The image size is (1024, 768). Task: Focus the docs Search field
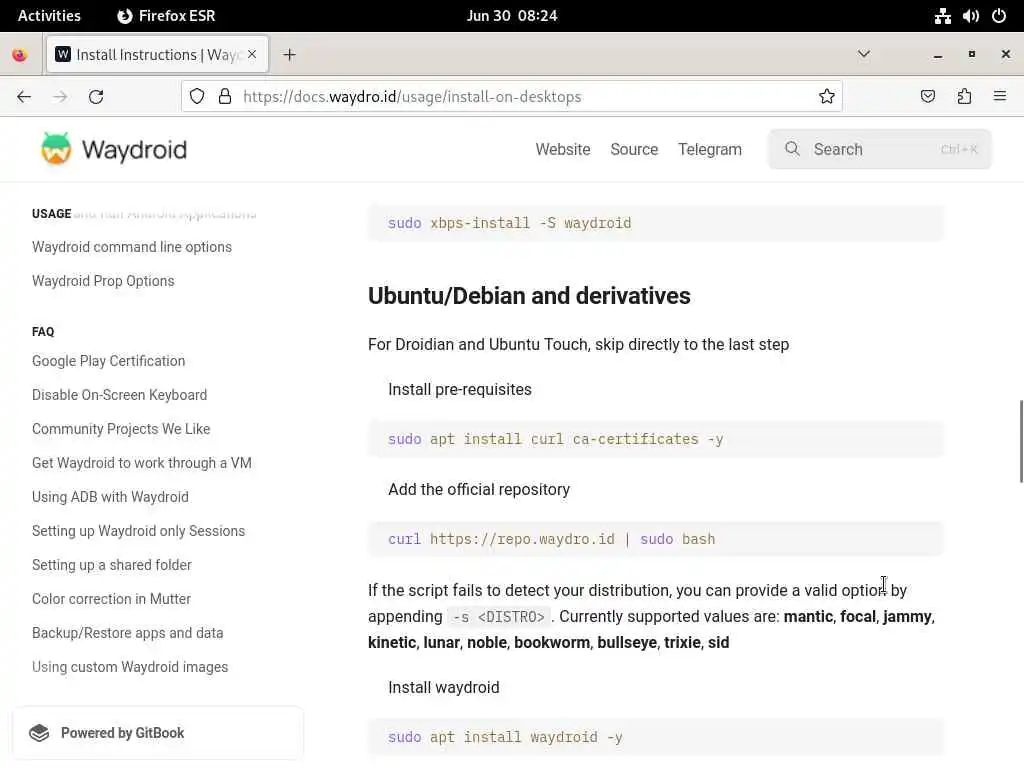880,149
